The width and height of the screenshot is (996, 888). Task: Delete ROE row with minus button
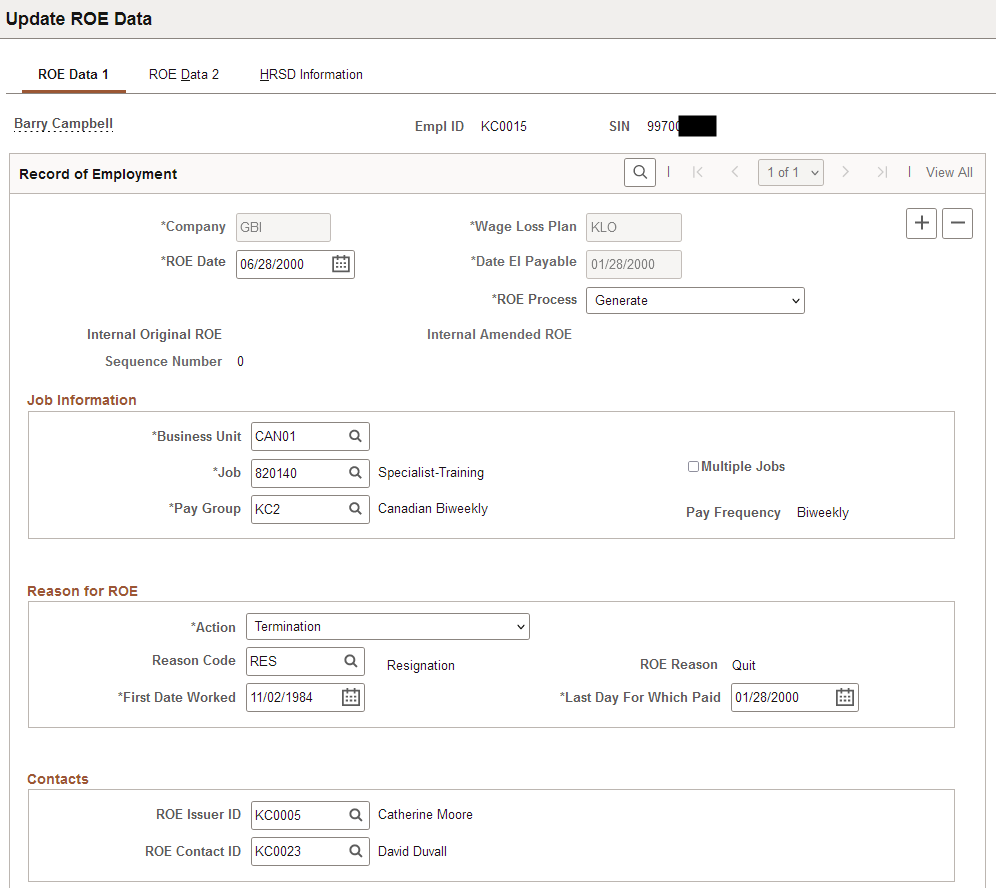tap(957, 224)
